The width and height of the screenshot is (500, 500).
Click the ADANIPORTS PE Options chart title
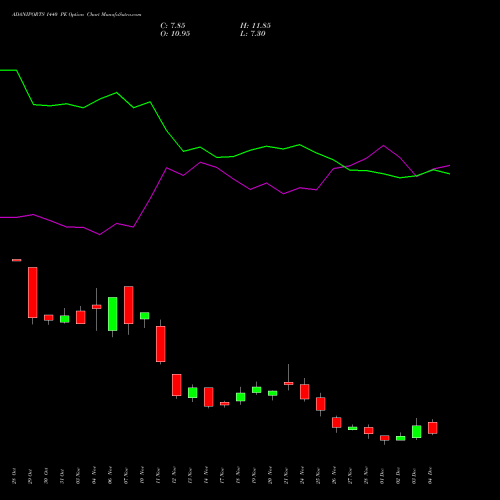[x=76, y=15]
